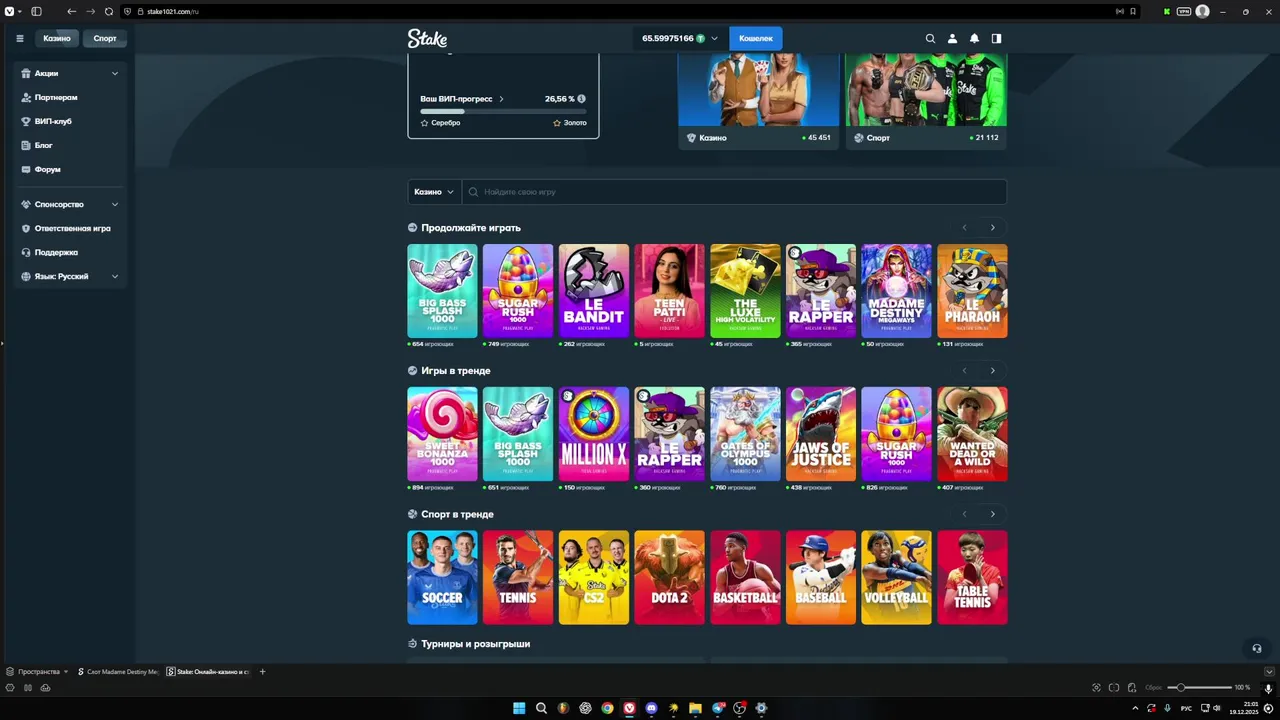Open Блог in sidebar
This screenshot has width=1280, height=720.
click(70, 145)
